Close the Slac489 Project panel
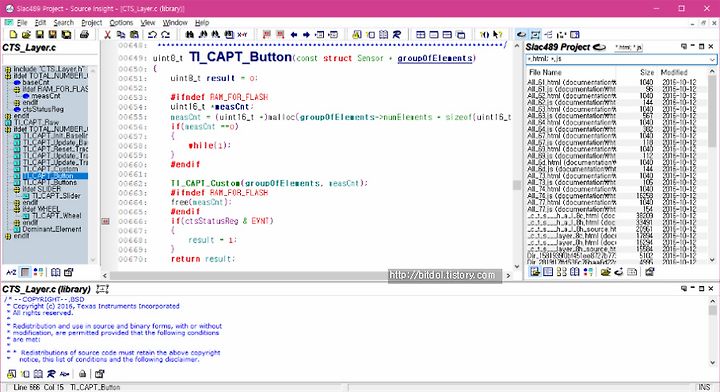The width and height of the screenshot is (720, 392). [x=711, y=46]
